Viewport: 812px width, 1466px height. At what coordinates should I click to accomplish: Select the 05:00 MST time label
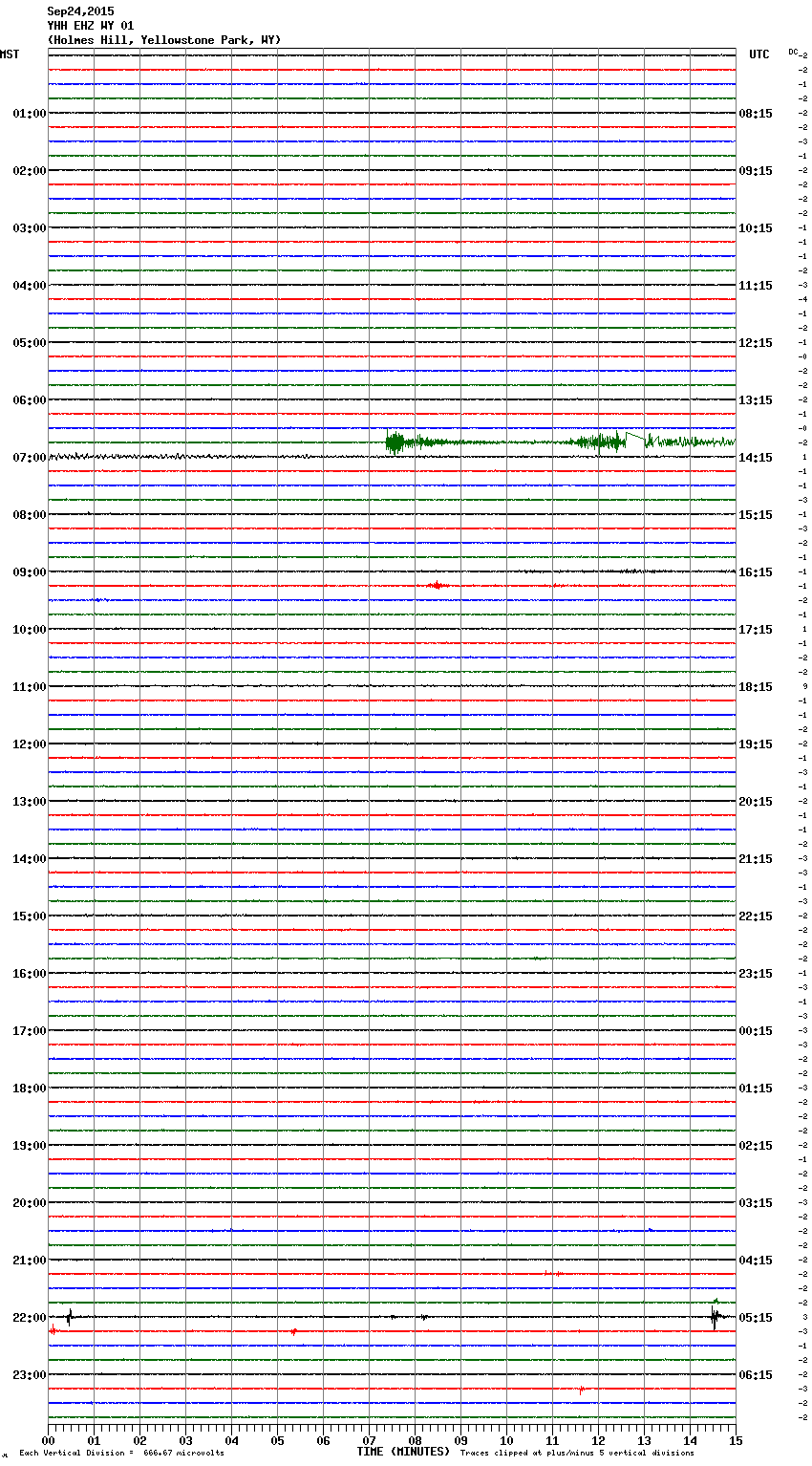pos(30,343)
